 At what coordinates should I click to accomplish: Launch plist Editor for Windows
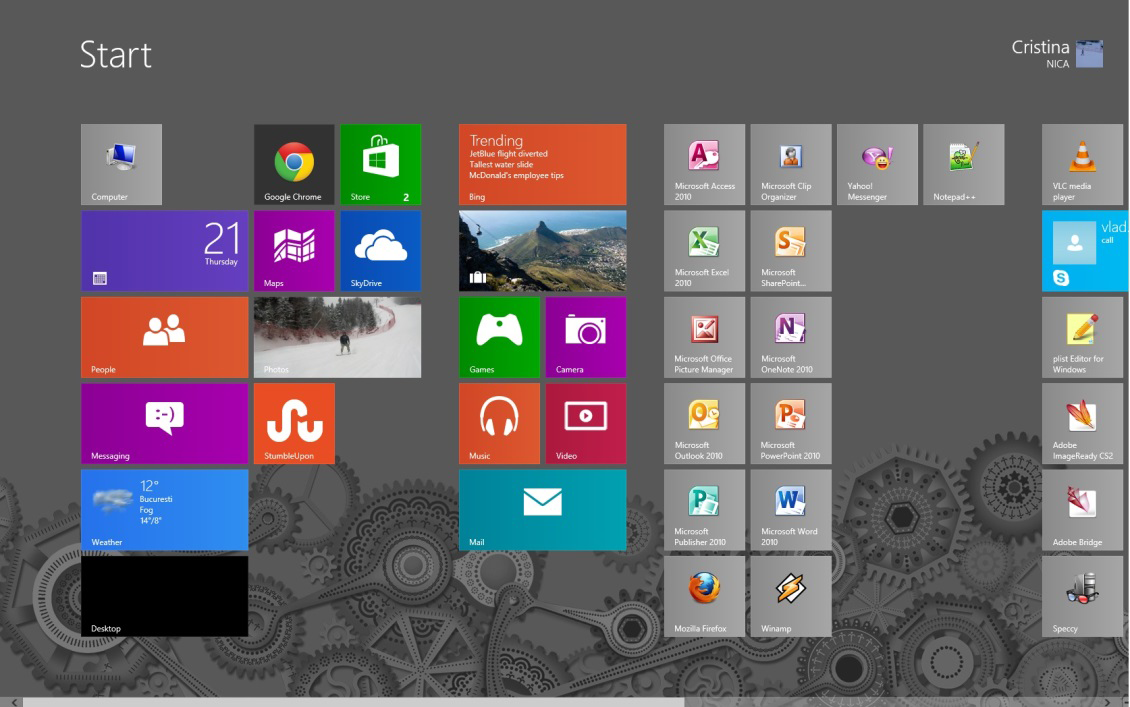(1082, 337)
